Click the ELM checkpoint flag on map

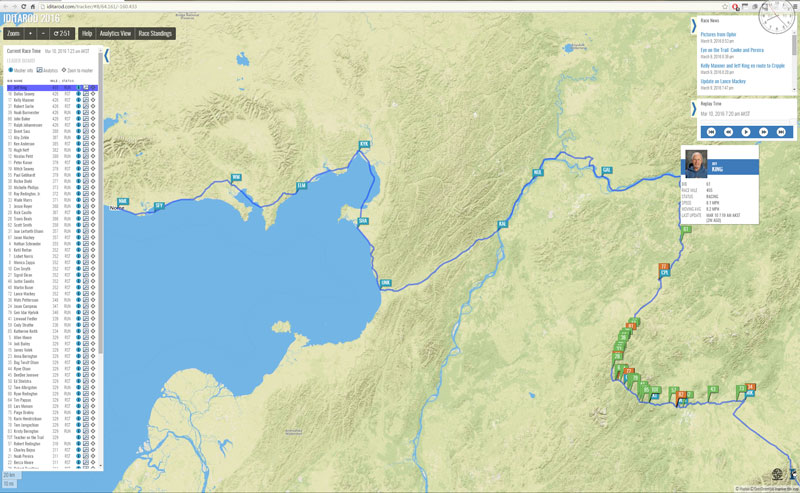[302, 186]
